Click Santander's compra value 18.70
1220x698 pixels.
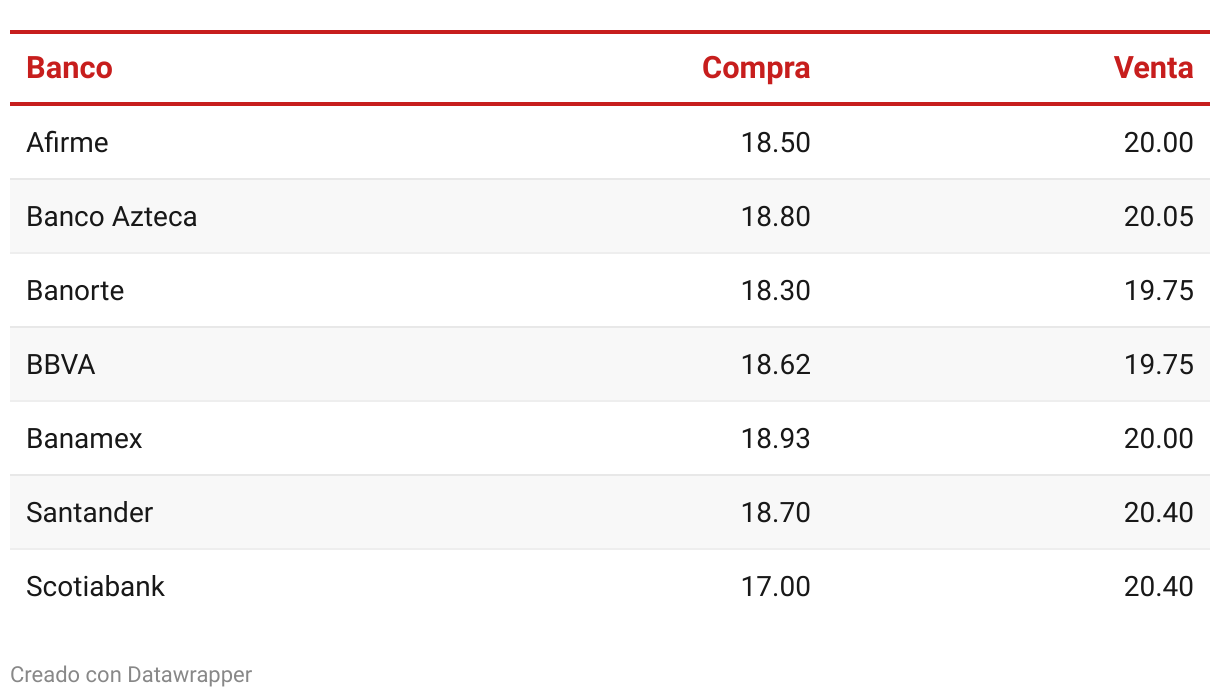tap(776, 512)
